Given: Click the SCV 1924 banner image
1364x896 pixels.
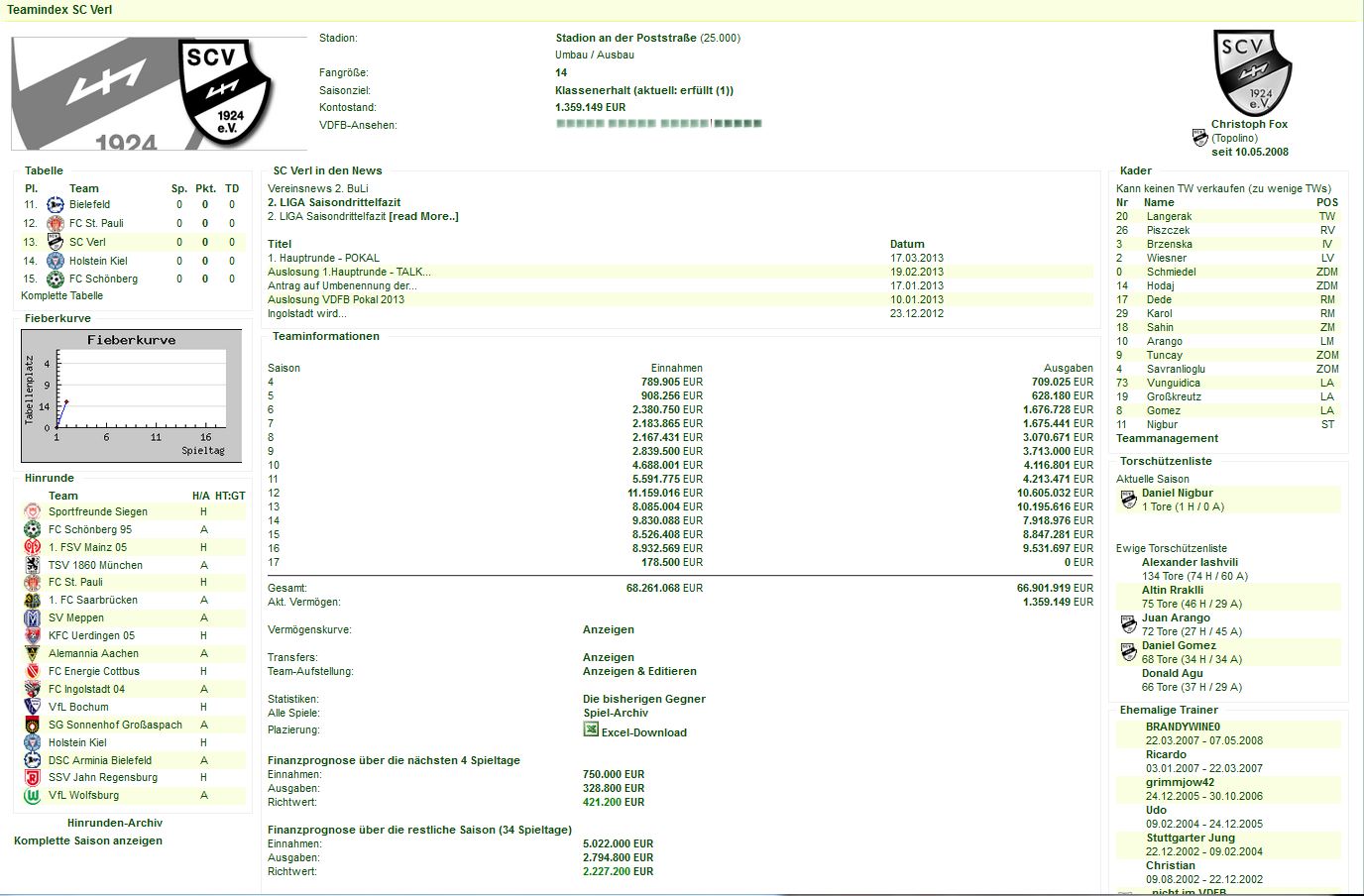Looking at the screenshot, I should coord(160,93).
